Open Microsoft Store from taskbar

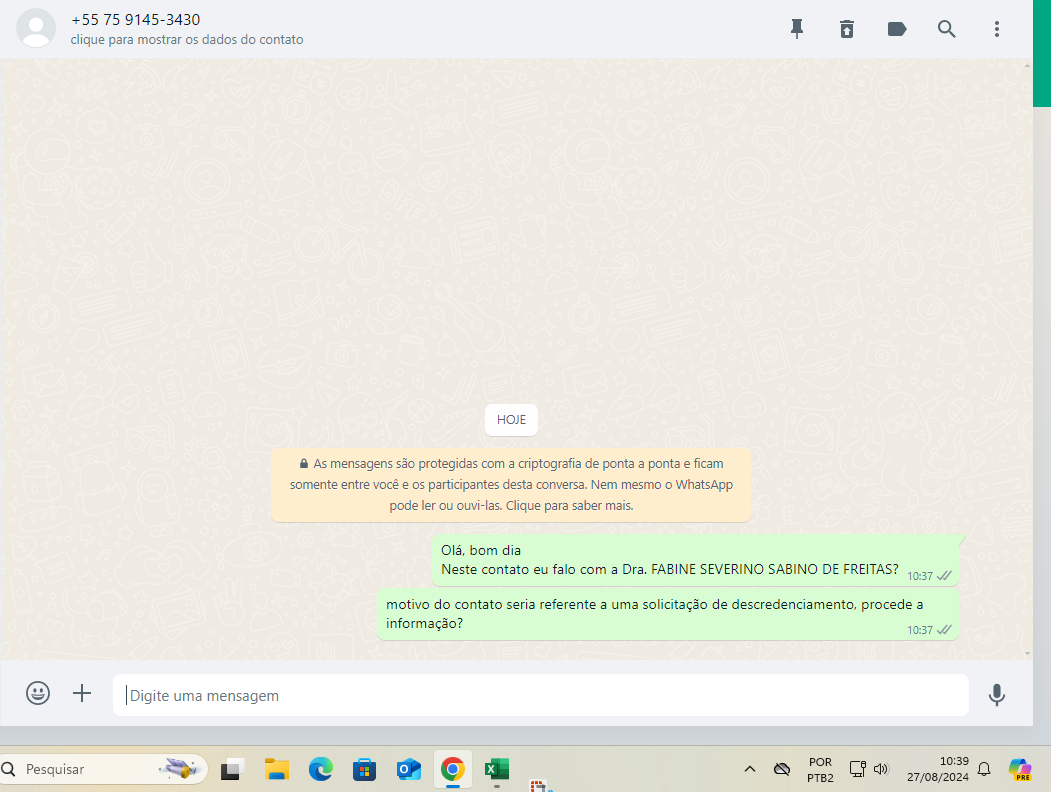pos(365,769)
